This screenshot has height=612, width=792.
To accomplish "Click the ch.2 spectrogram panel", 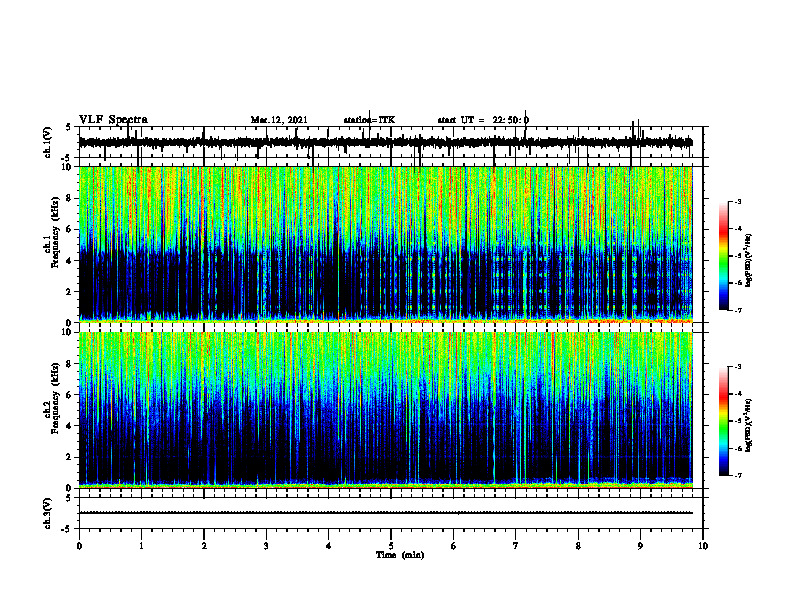I will tap(386, 410).
